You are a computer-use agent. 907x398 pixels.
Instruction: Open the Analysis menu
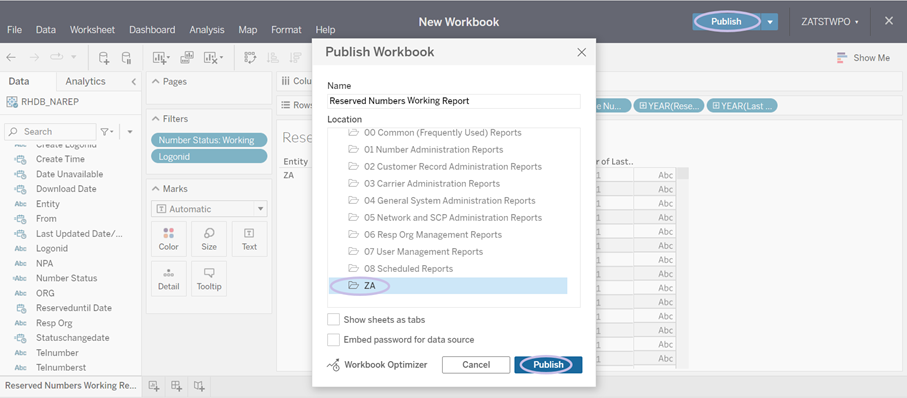point(207,30)
